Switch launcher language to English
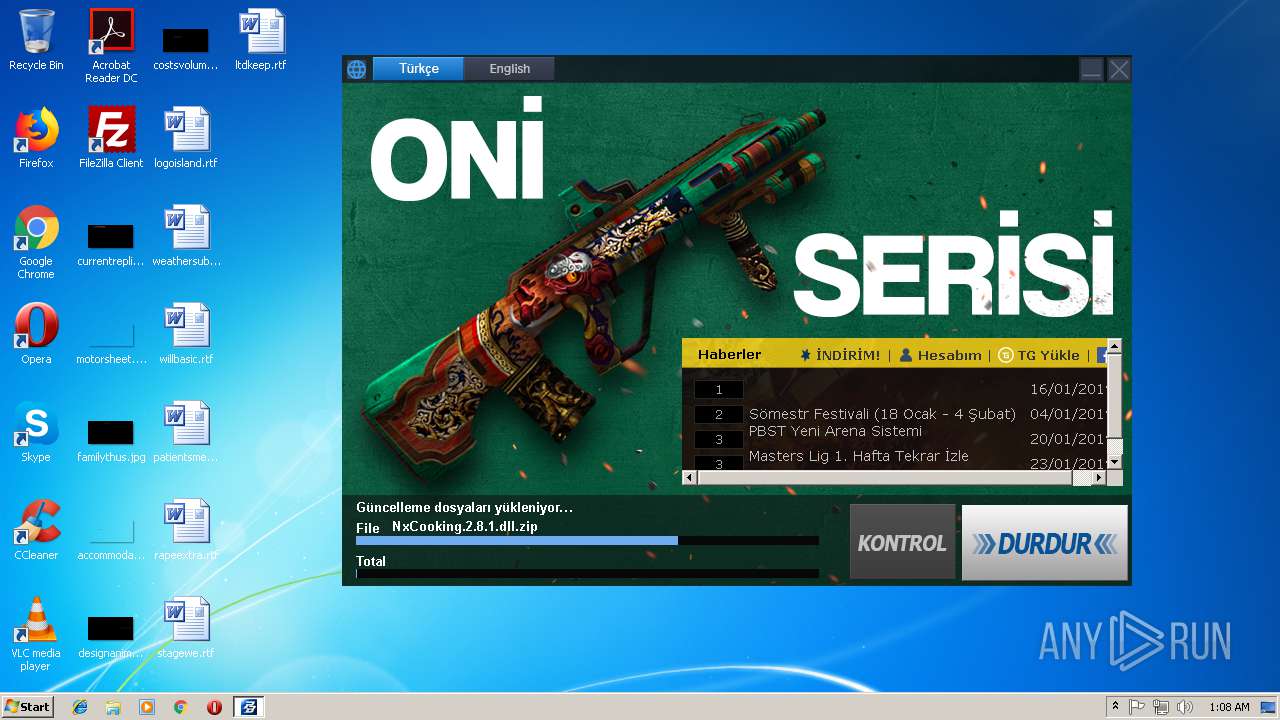Screen dimensions: 1280x720 pos(510,69)
